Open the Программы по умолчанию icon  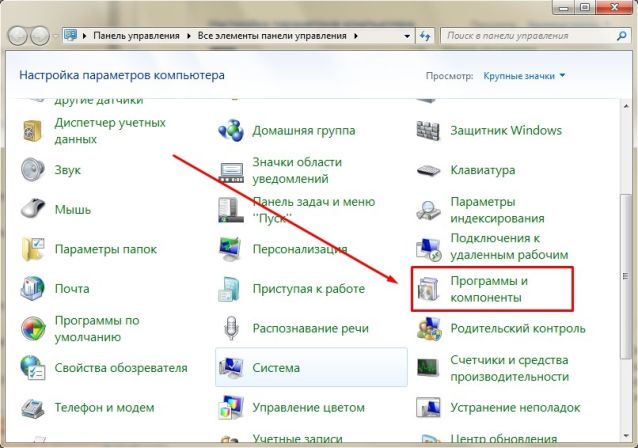(x=33, y=328)
